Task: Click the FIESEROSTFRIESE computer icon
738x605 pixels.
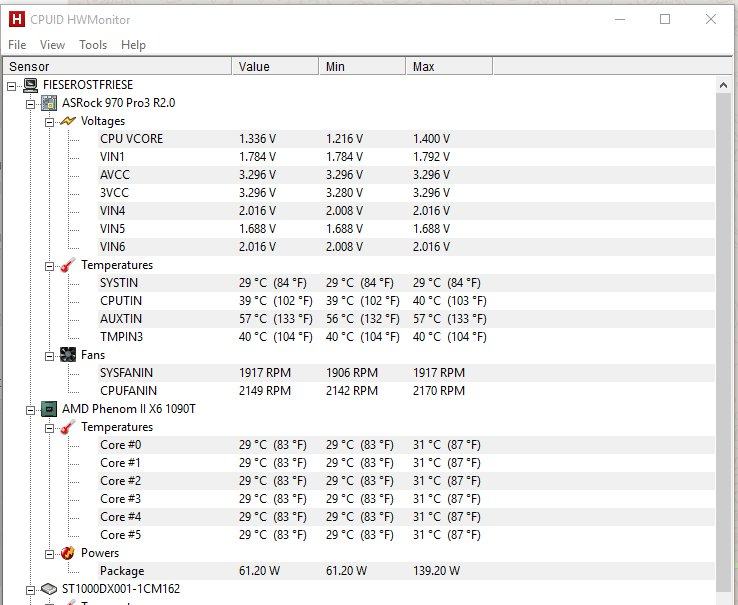Action: 31,85
